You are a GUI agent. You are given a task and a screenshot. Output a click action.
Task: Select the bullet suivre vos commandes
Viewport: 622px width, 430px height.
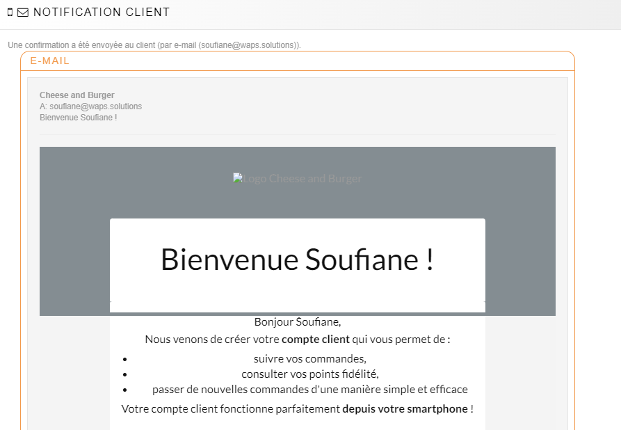tap(309, 359)
